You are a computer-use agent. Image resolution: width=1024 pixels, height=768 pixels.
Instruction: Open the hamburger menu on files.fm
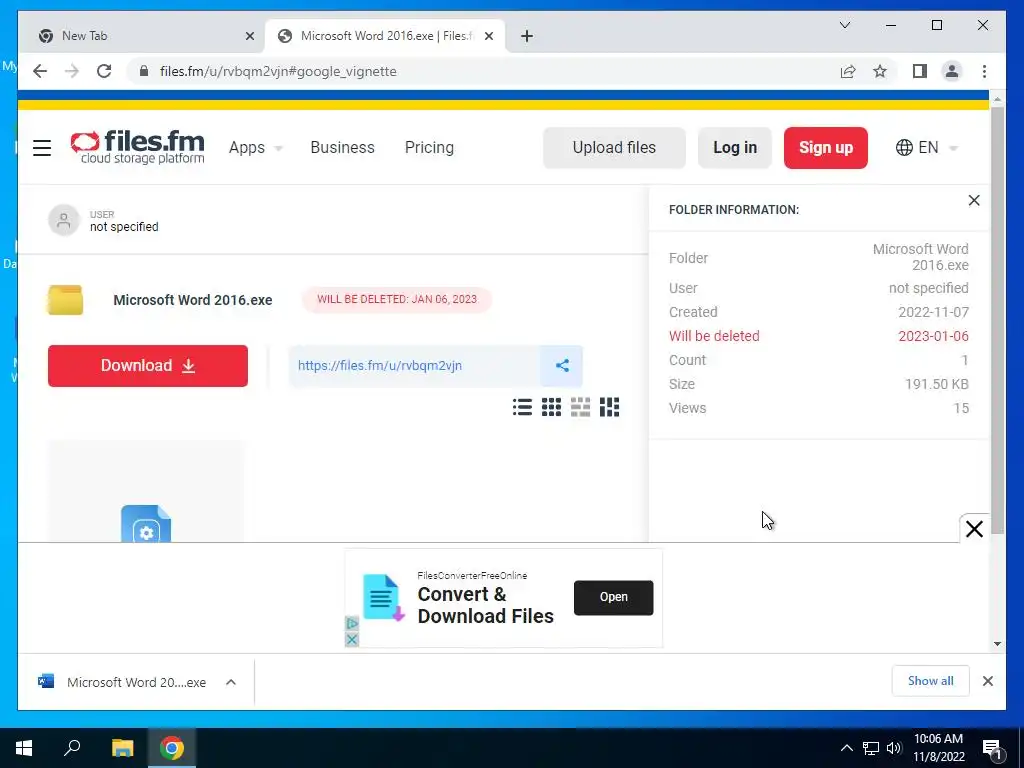point(42,148)
